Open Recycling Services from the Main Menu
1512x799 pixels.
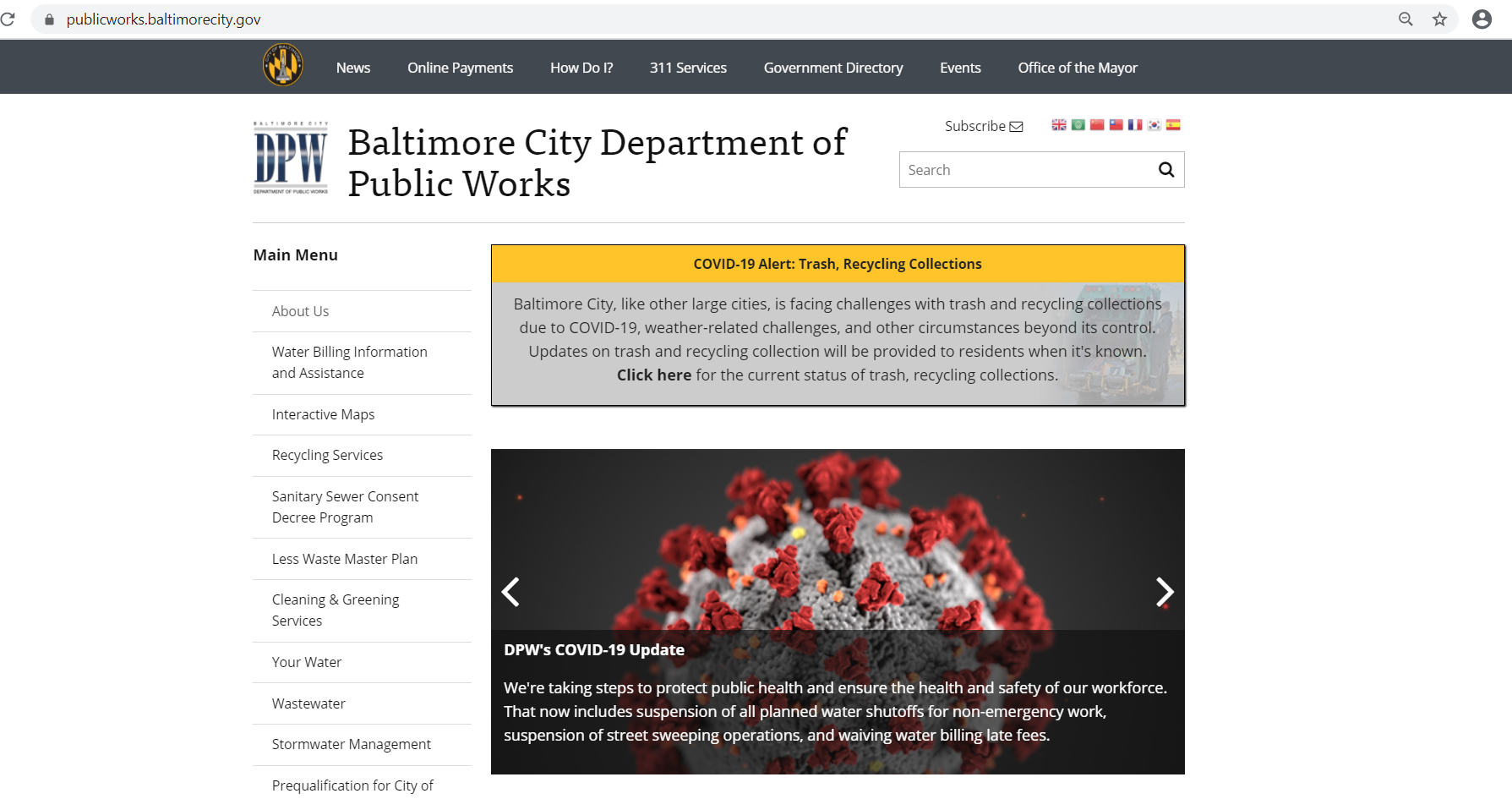pyautogui.click(x=327, y=455)
